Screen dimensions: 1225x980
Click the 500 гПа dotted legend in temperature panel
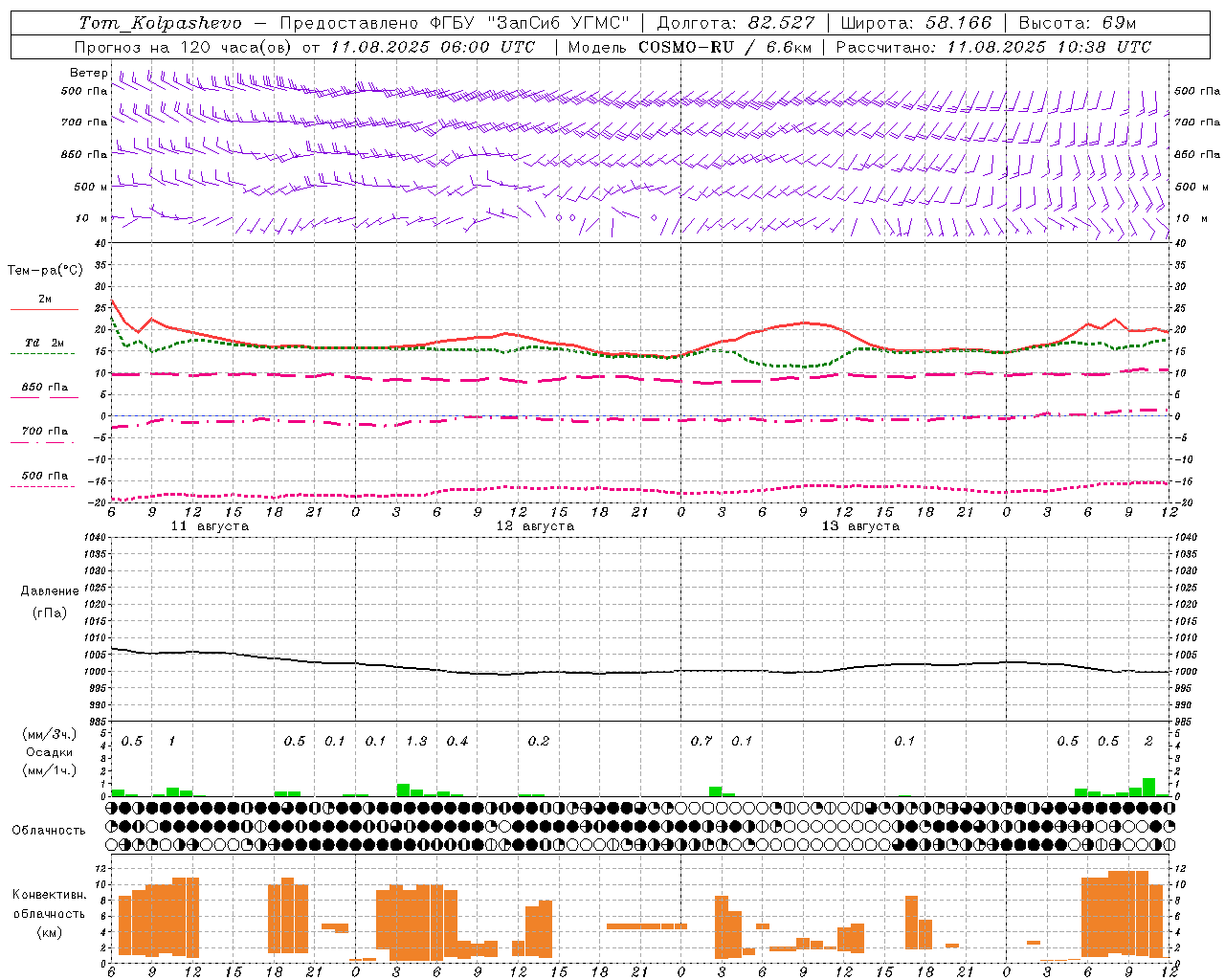[x=44, y=476]
